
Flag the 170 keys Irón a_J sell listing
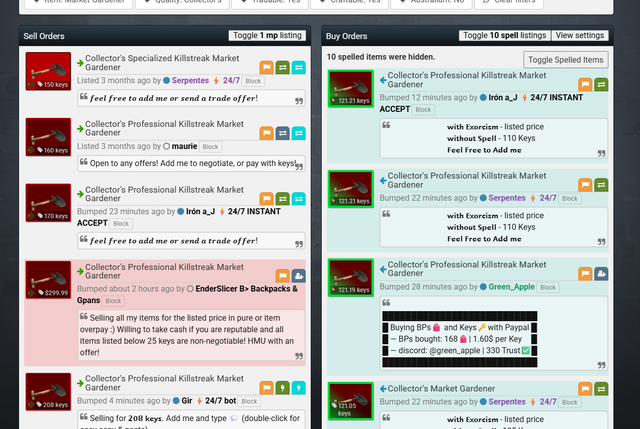click(x=267, y=199)
